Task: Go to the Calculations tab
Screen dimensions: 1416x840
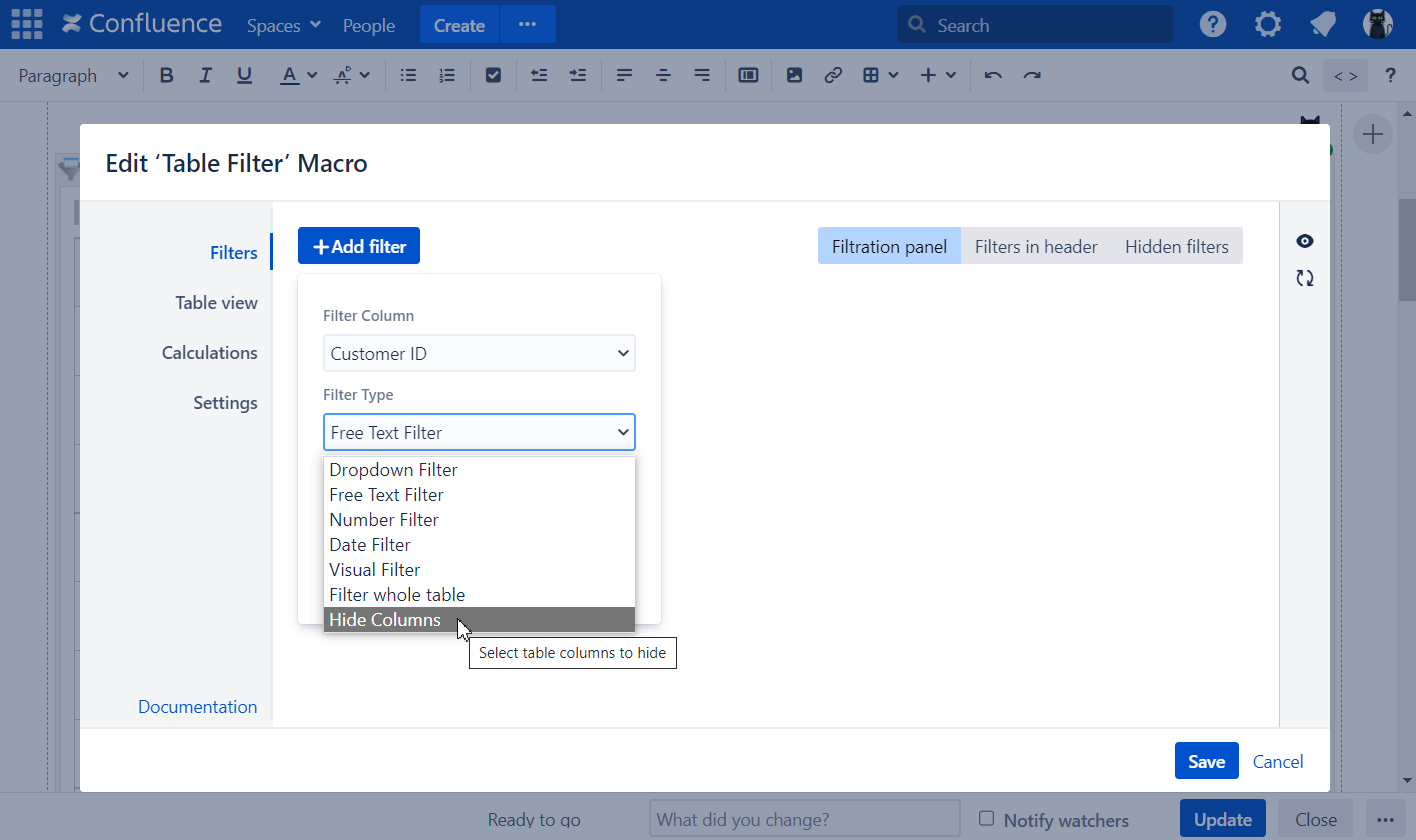Action: [209, 353]
